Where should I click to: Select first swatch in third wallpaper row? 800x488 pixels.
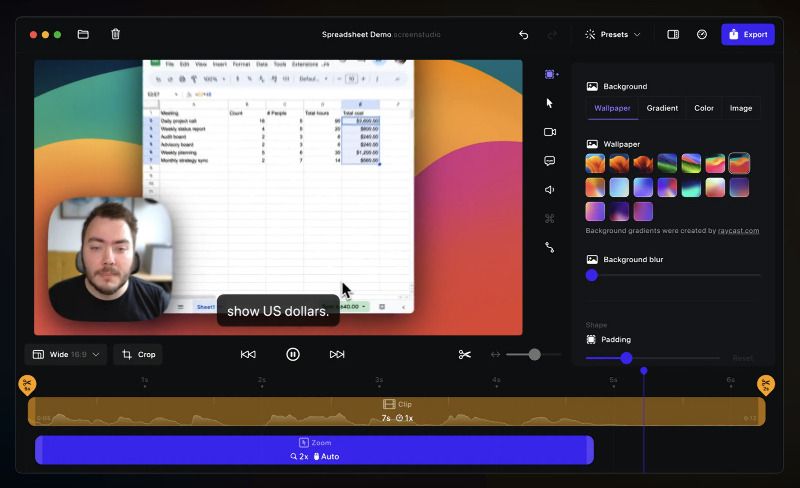tap(595, 211)
